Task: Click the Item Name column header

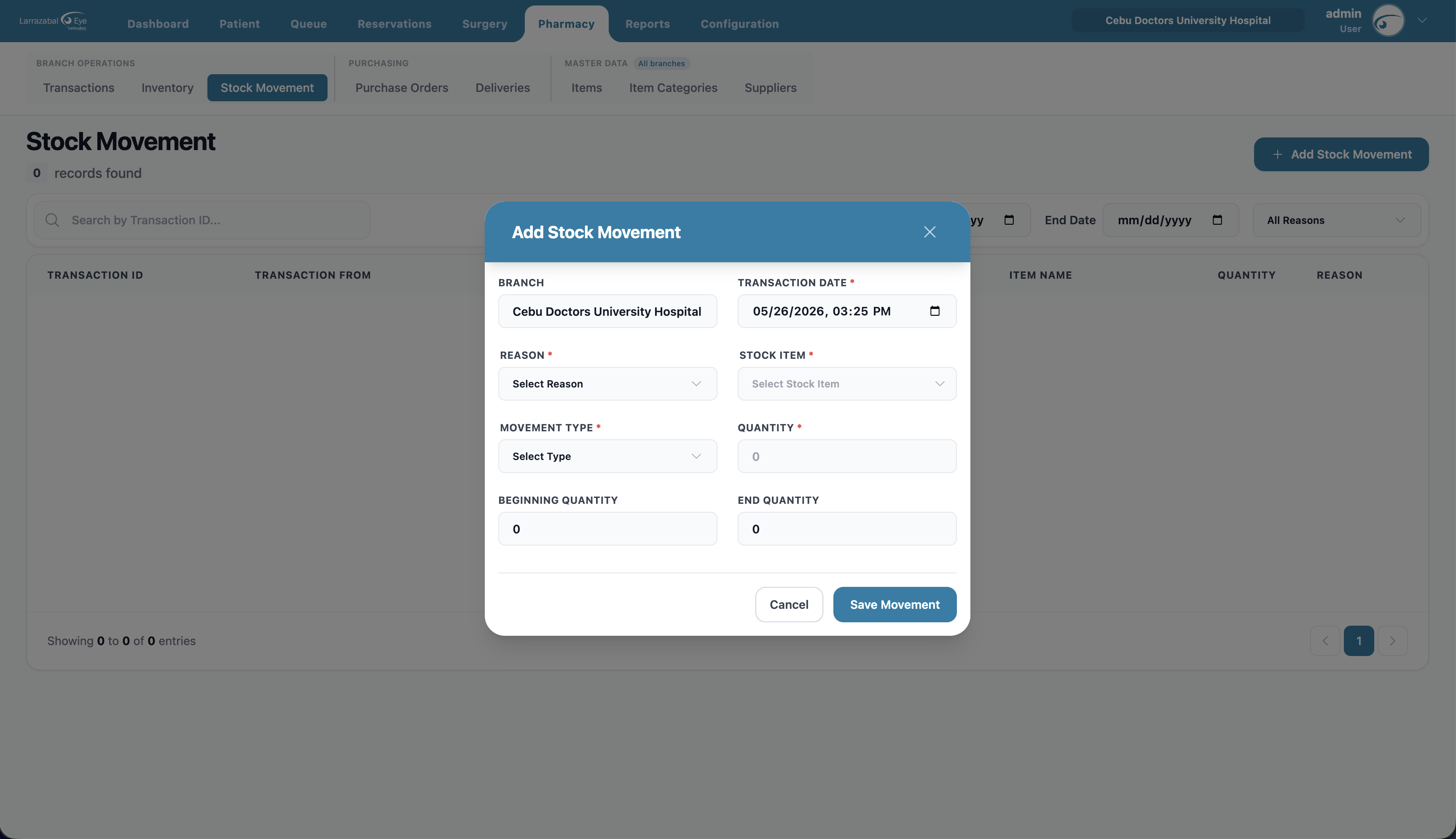Action: click(x=1040, y=275)
